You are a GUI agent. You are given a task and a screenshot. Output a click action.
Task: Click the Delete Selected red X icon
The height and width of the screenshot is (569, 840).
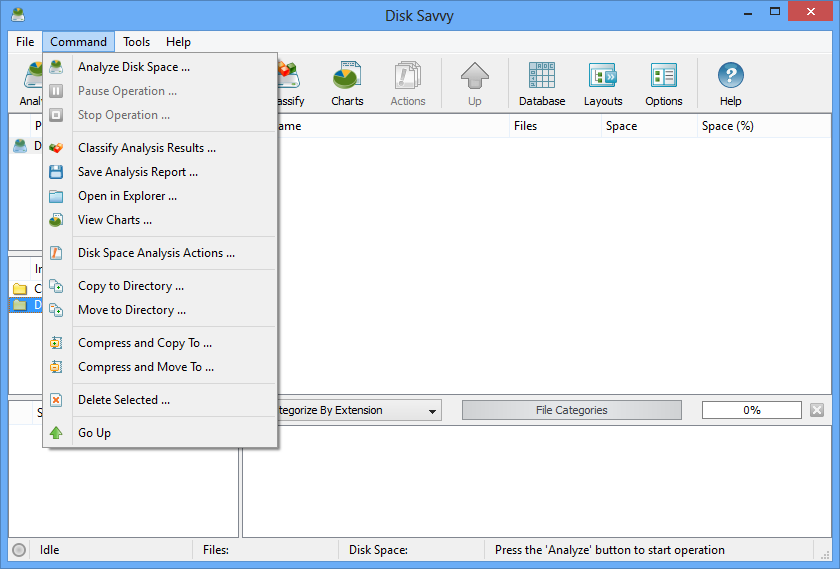[56, 400]
